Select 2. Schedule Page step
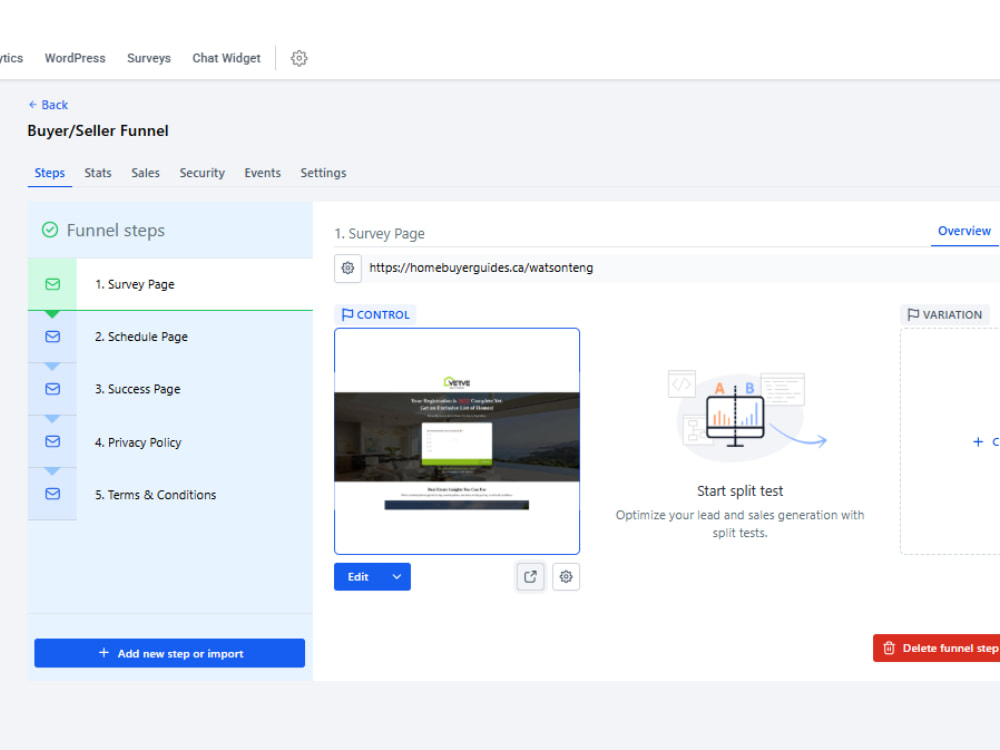 click(x=170, y=337)
